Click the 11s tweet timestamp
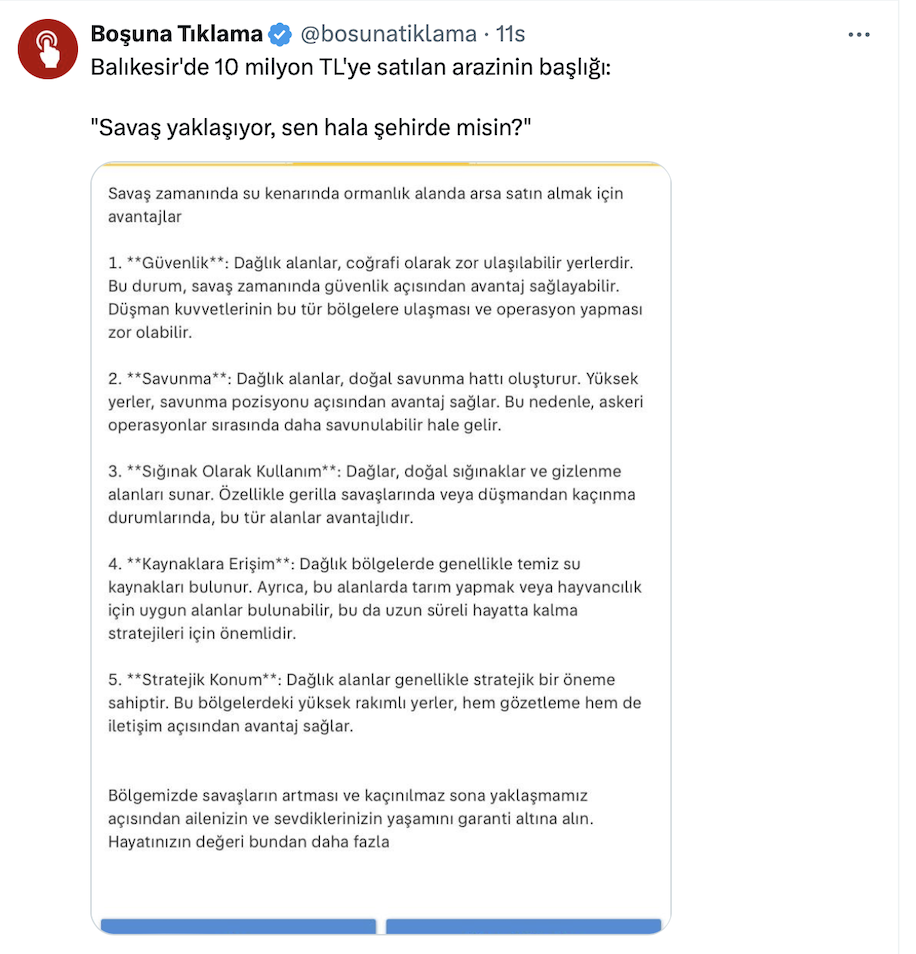This screenshot has width=916, height=954. tap(510, 34)
